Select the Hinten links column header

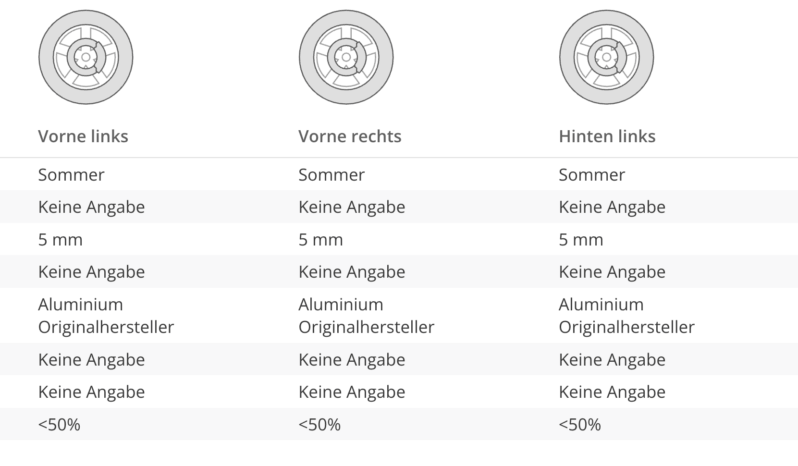point(607,136)
